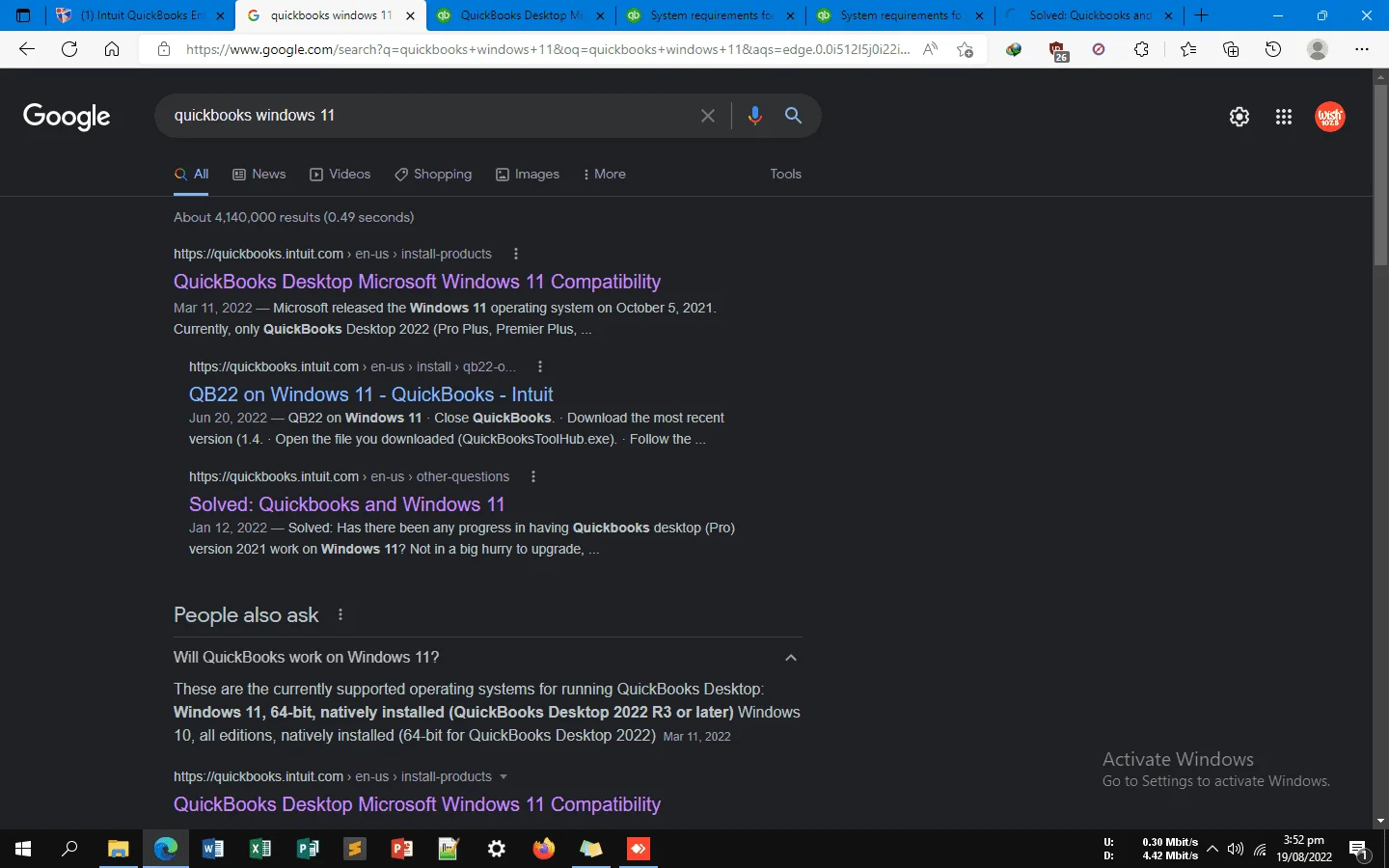Collapse the Will QuickBooks work question

point(791,658)
